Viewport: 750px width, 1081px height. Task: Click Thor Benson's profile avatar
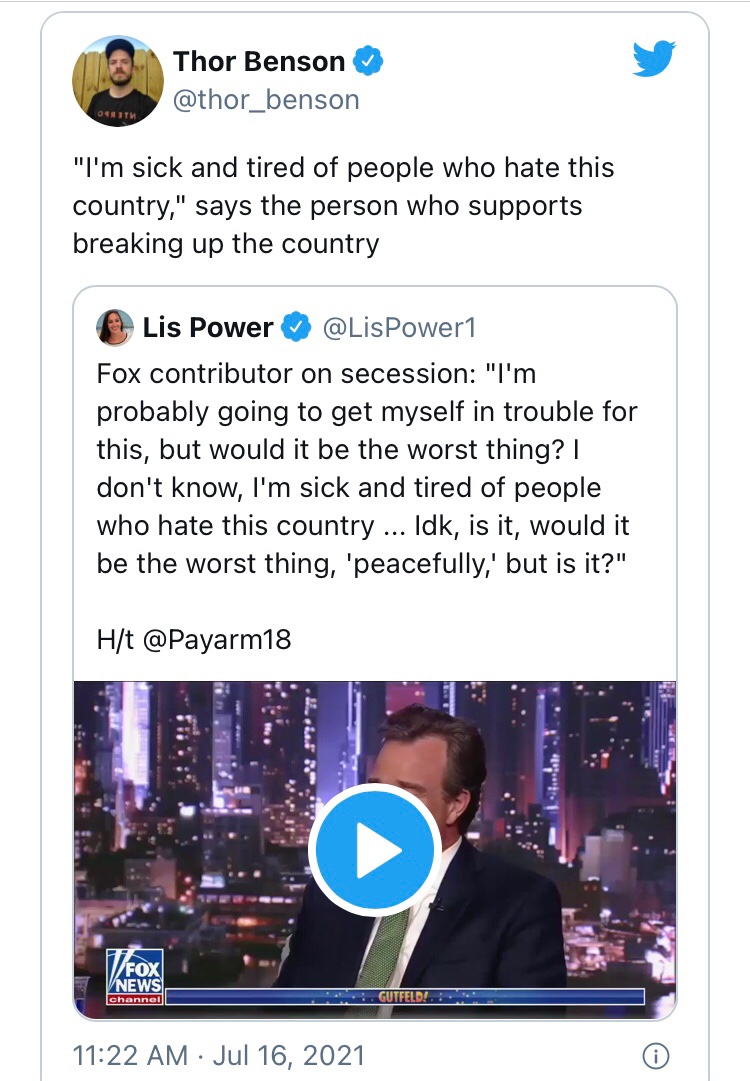click(118, 81)
